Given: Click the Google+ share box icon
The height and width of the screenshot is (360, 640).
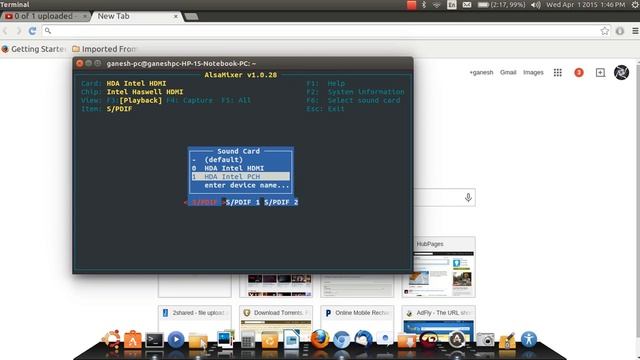Looking at the screenshot, I should click(600, 73).
